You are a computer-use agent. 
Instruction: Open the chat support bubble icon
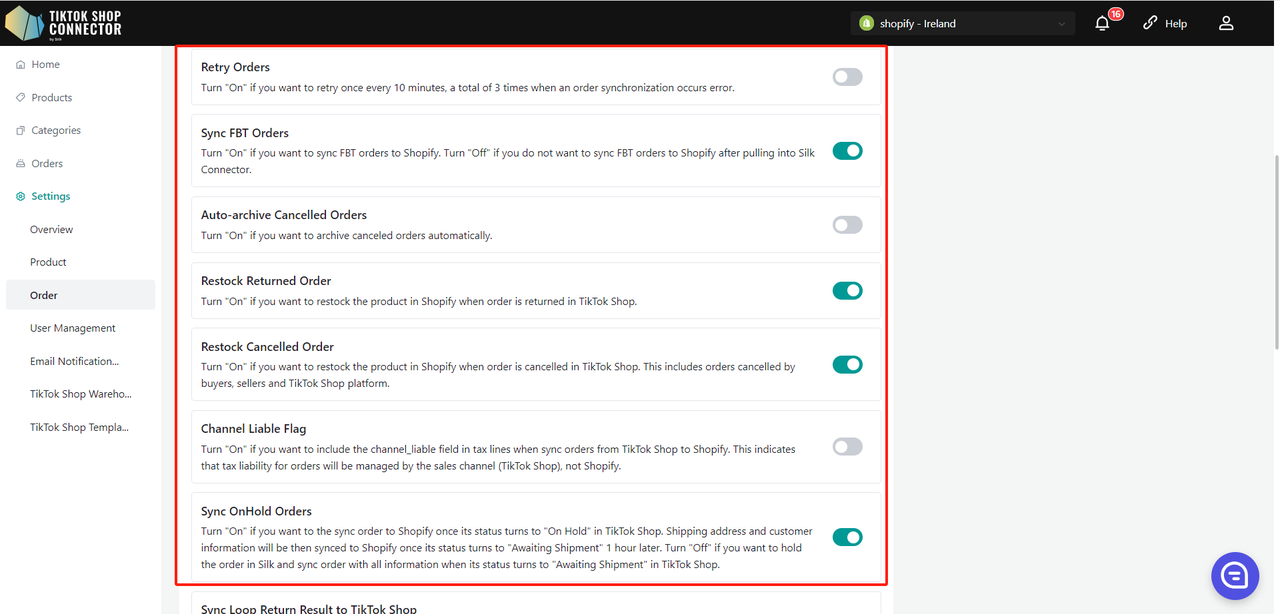coord(1234,575)
